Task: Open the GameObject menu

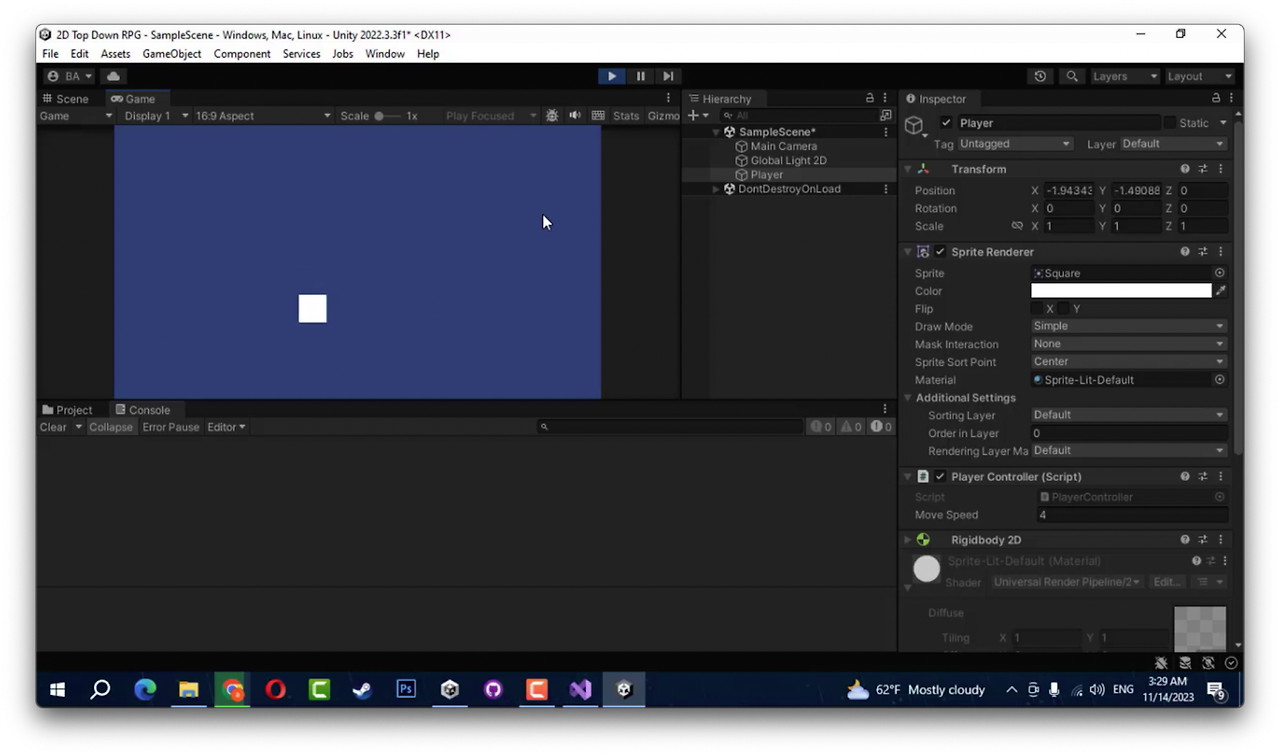Action: point(172,54)
